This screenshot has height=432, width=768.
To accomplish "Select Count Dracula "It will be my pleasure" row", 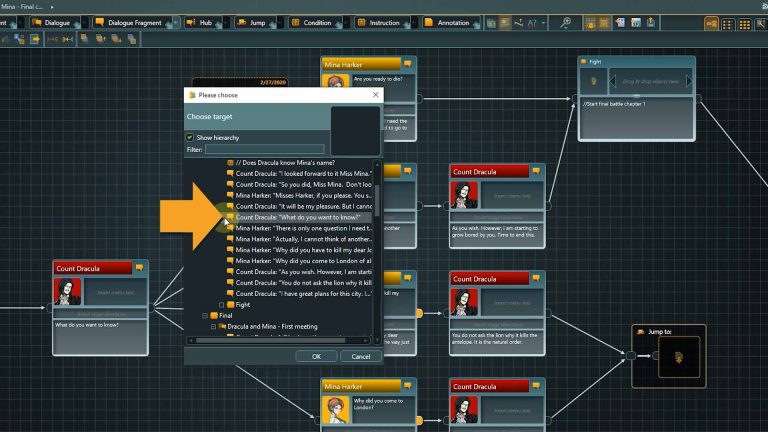I will coord(299,206).
